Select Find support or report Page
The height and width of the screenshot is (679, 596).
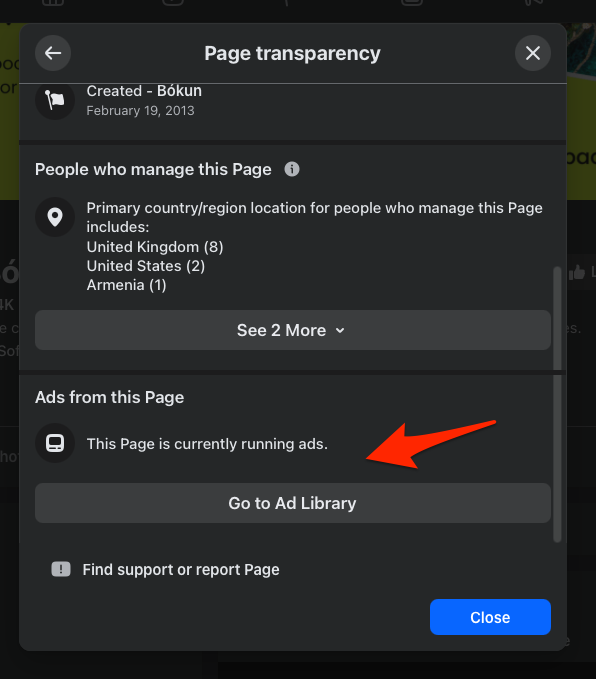181,569
